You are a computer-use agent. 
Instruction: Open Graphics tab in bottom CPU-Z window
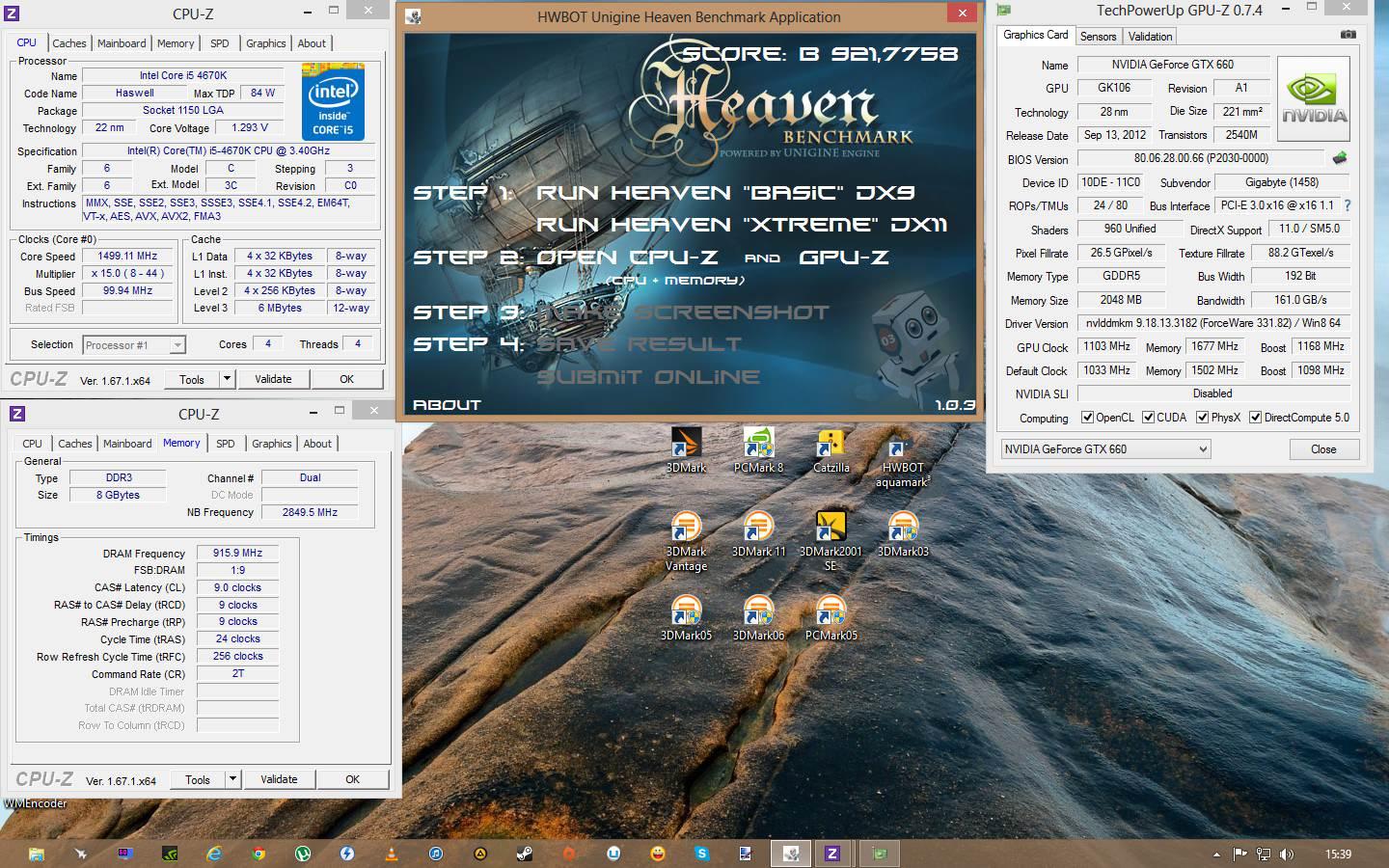pyautogui.click(x=271, y=444)
